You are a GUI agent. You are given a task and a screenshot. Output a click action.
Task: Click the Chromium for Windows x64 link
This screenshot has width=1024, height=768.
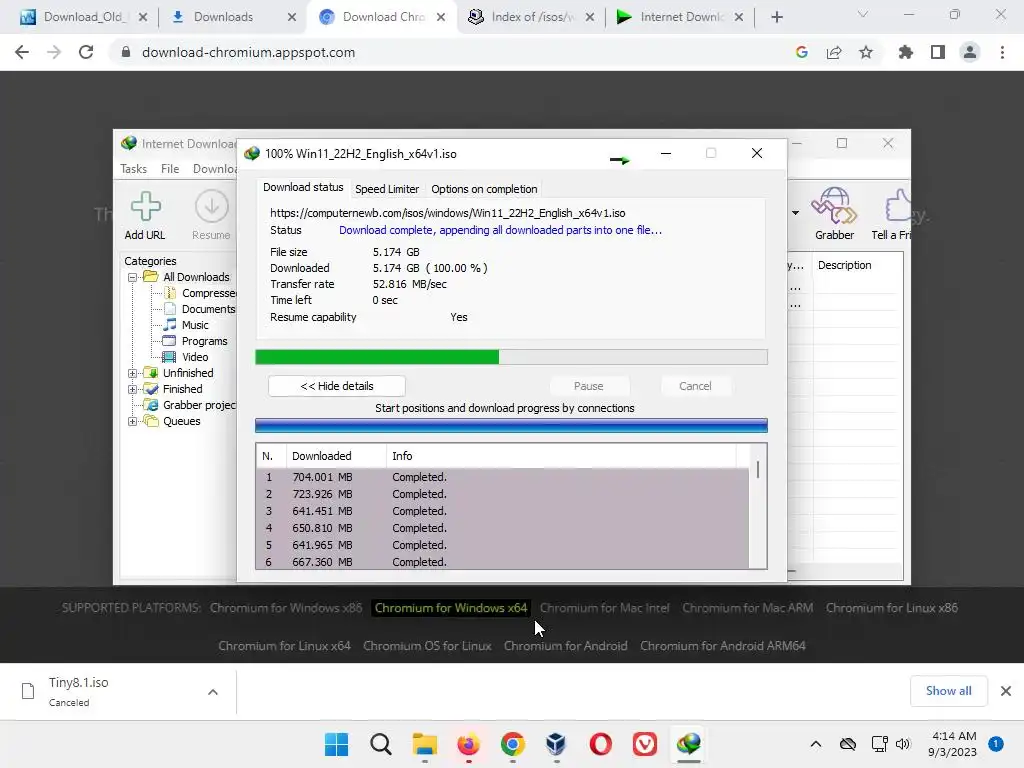(x=451, y=608)
